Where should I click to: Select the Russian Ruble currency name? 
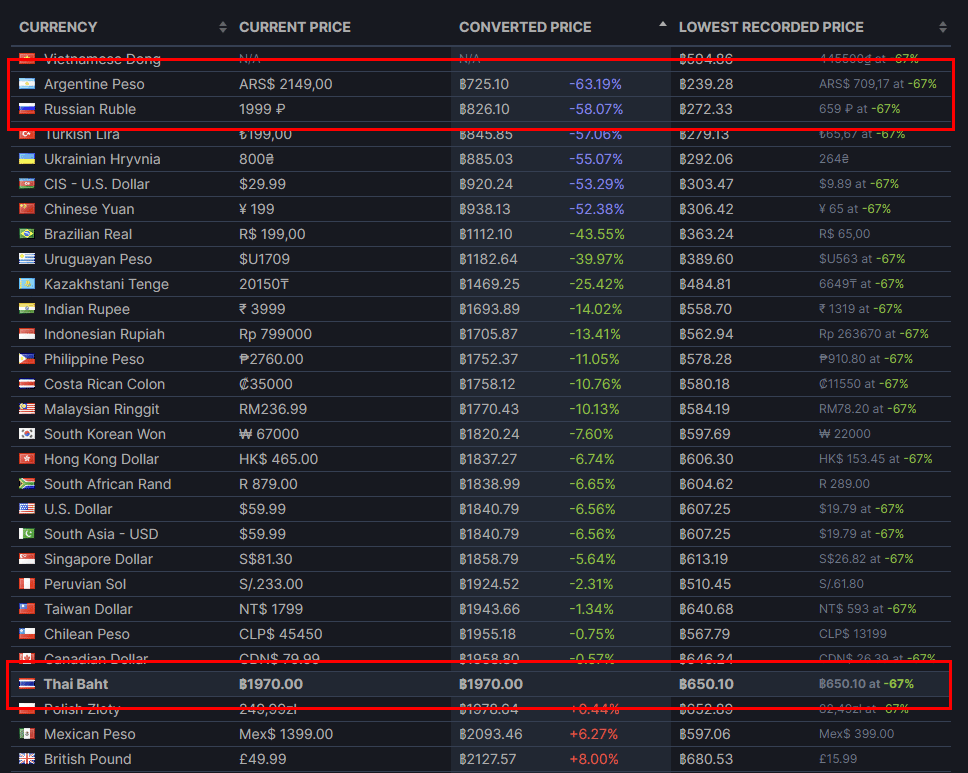(90, 109)
